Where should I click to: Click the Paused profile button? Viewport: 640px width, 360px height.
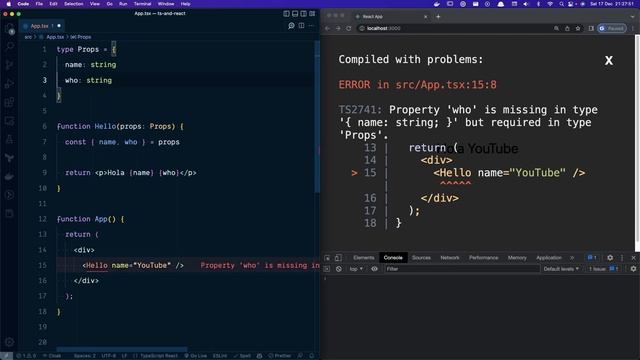(611, 28)
